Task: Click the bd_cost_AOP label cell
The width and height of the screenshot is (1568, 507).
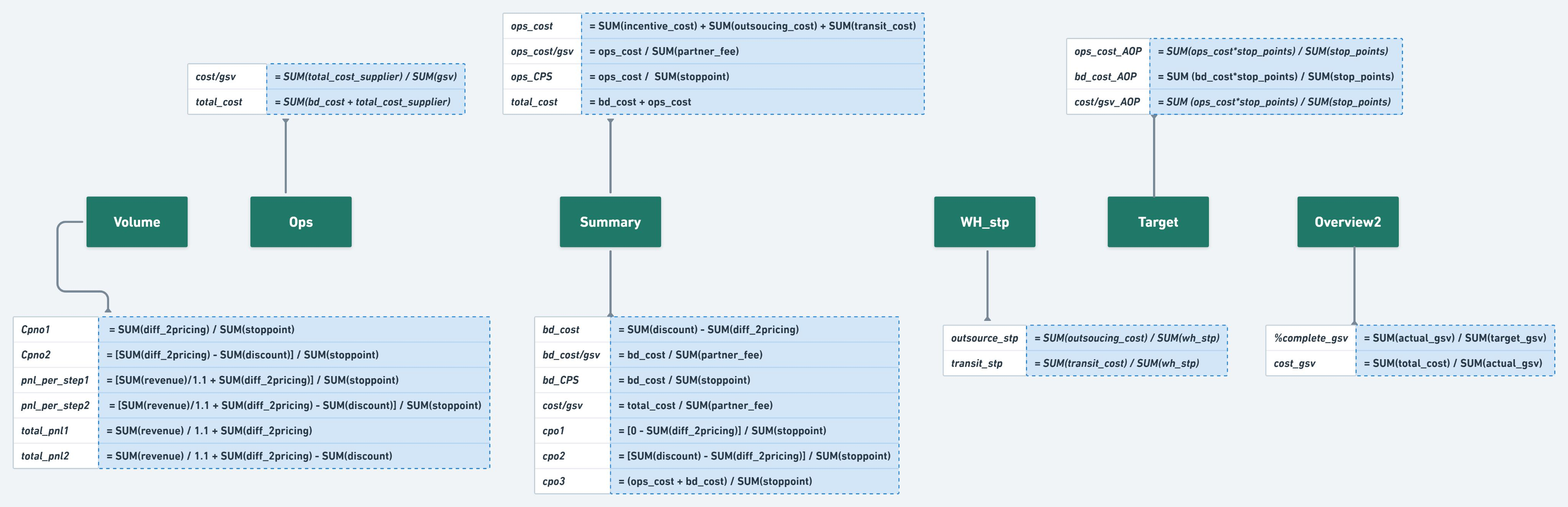Action: click(1107, 77)
